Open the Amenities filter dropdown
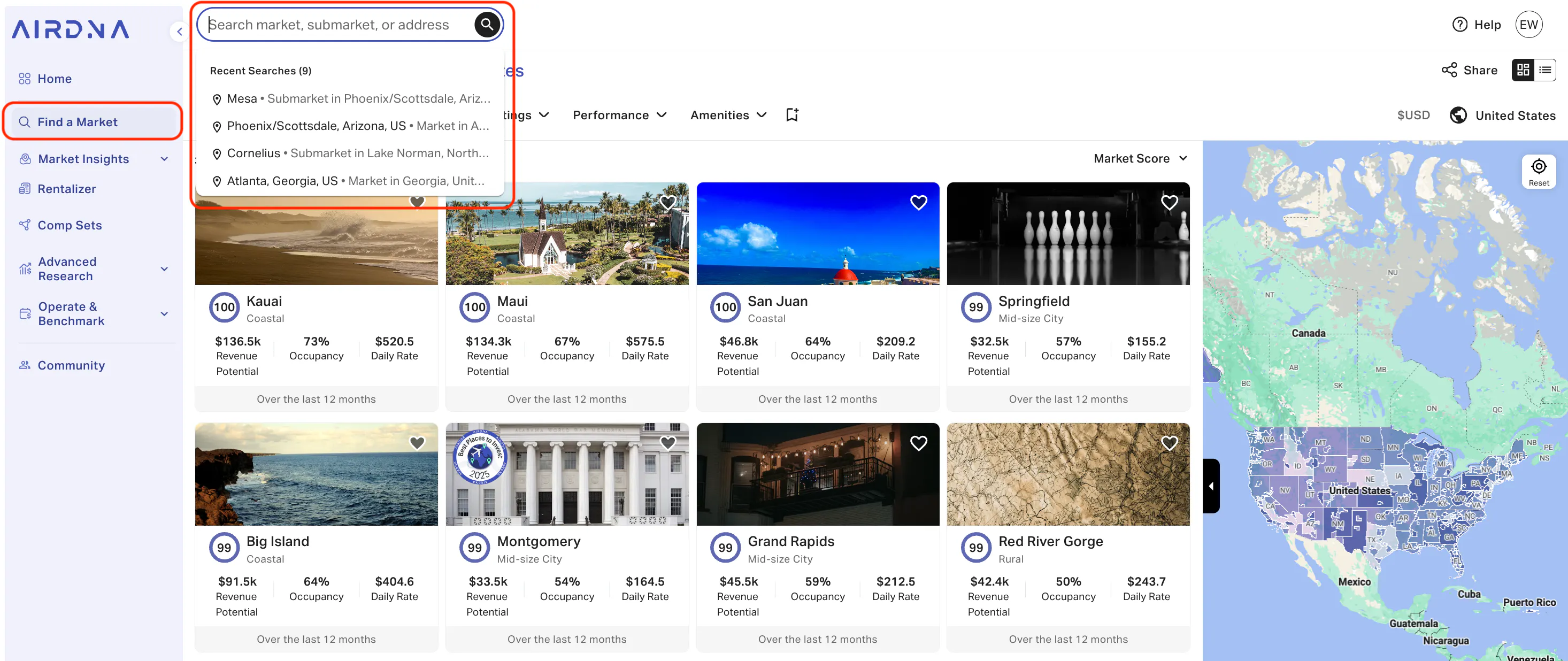The height and width of the screenshot is (661, 1568). (x=727, y=115)
